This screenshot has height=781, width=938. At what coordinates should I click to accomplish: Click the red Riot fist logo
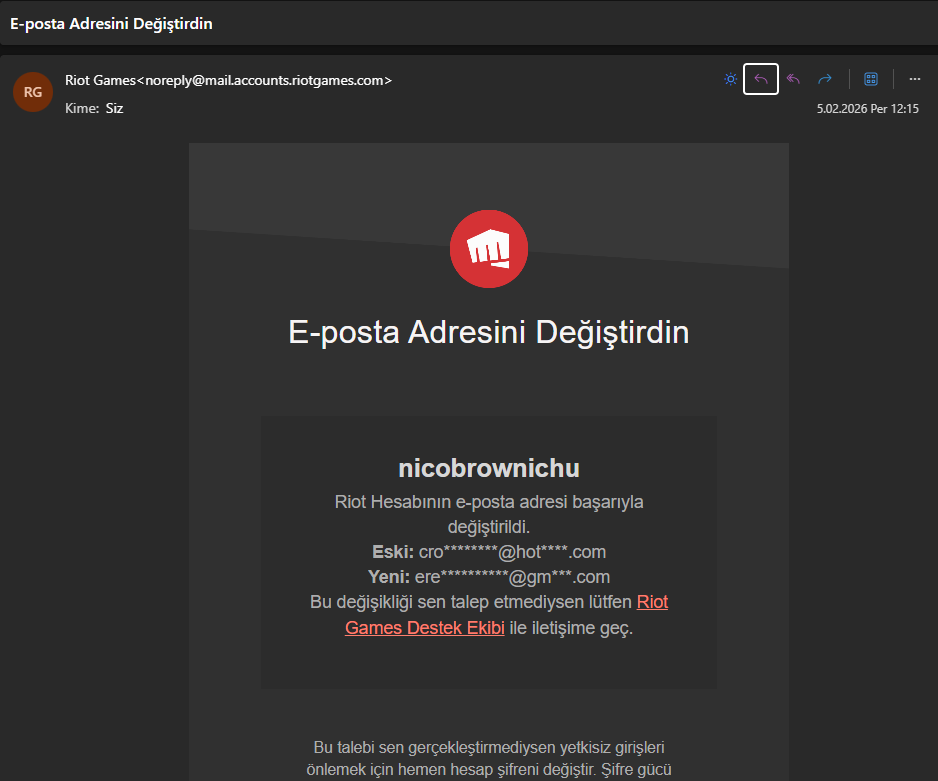coord(489,249)
